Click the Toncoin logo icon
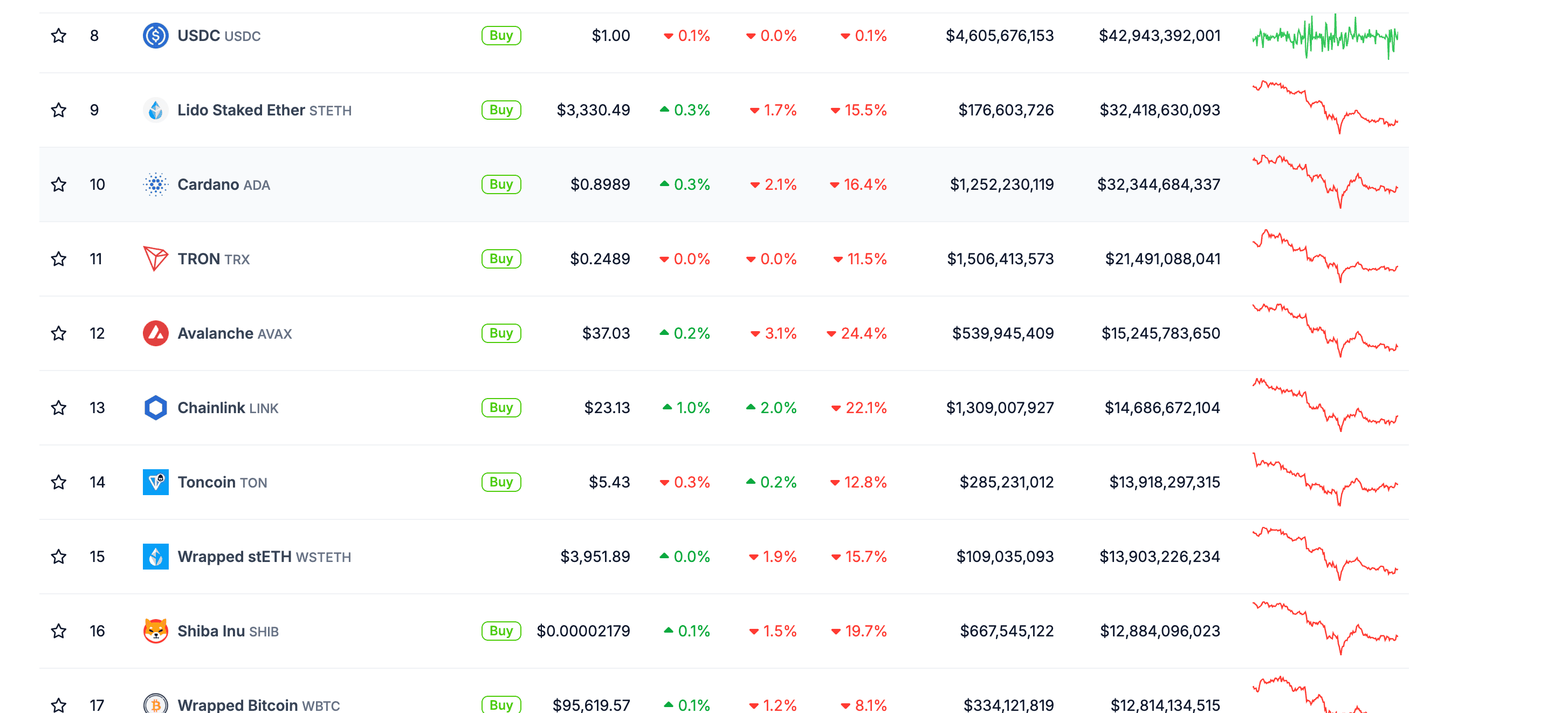1568x713 pixels. [155, 482]
